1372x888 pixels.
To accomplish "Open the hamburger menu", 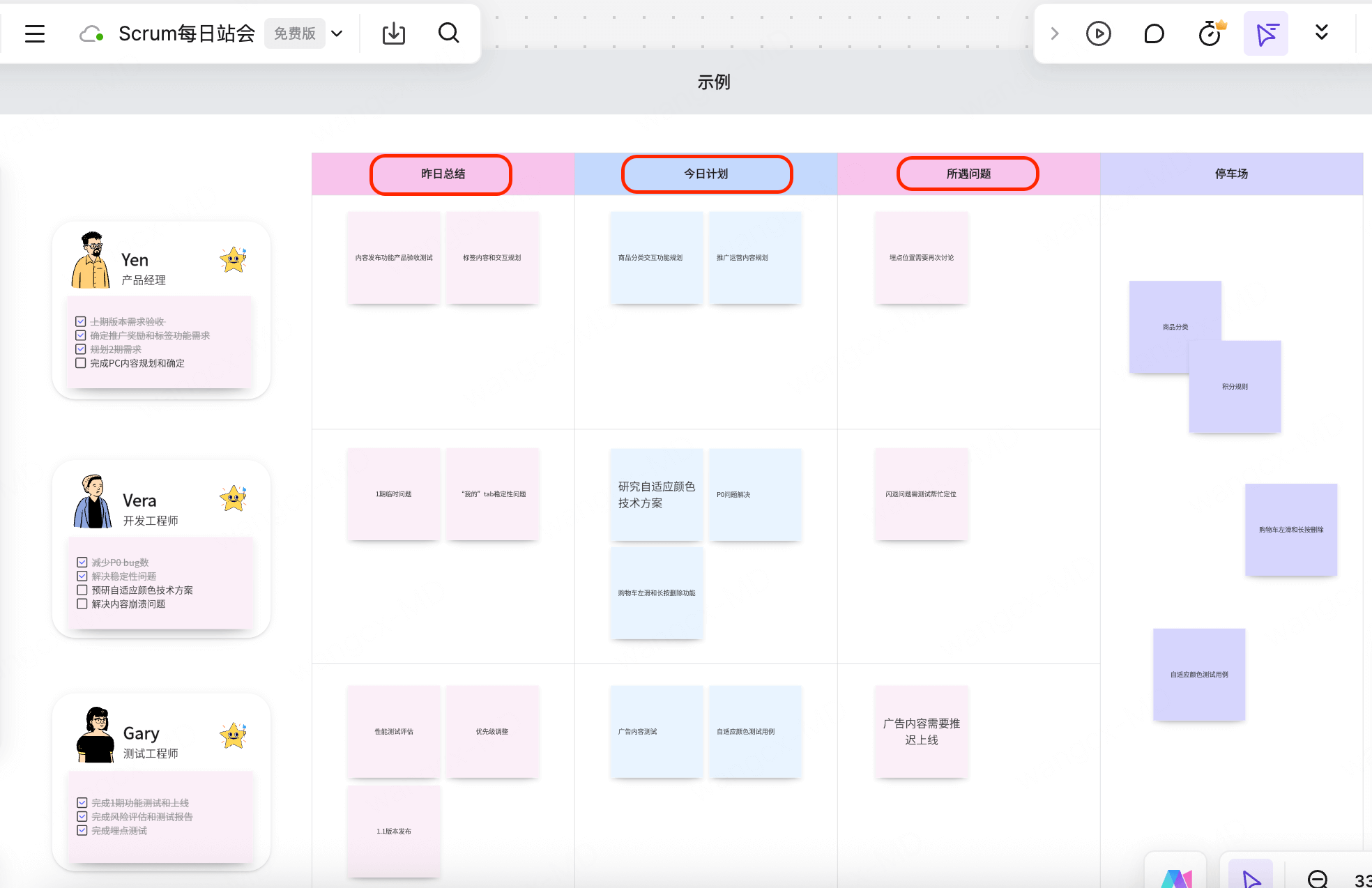I will 34,33.
